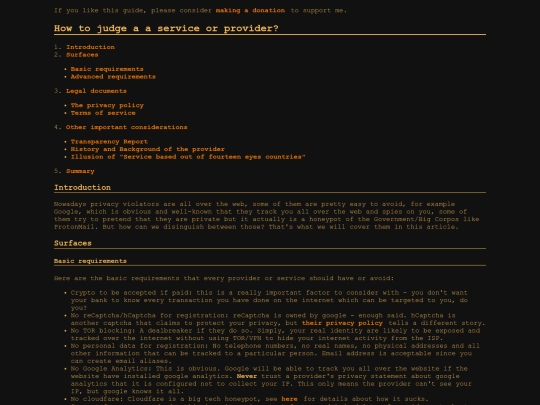The height and width of the screenshot is (405, 540).
Task: Click the 'No TOR blocking' bullet text
Action: click(x=275, y=334)
